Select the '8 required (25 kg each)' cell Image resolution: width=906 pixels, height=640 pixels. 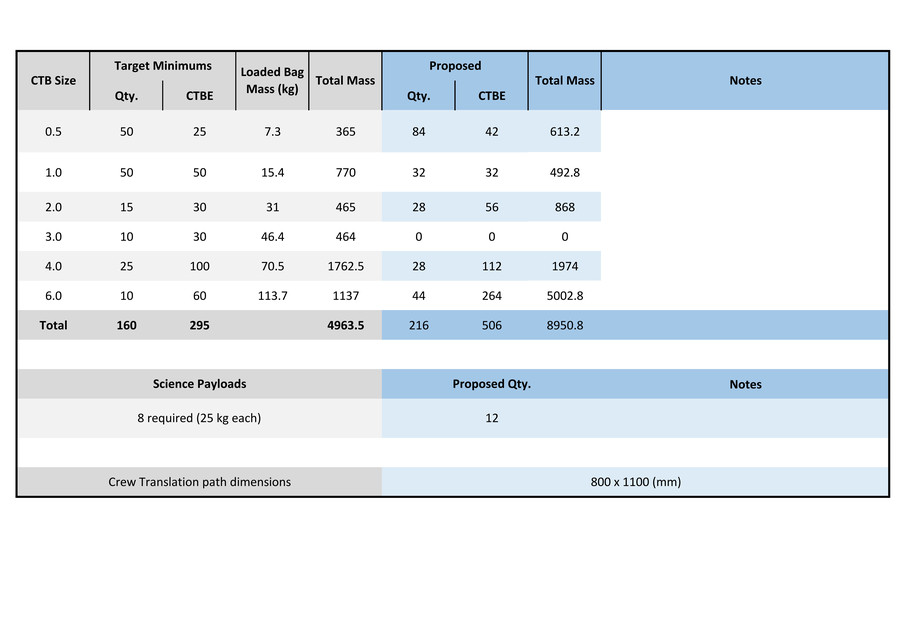click(x=199, y=418)
